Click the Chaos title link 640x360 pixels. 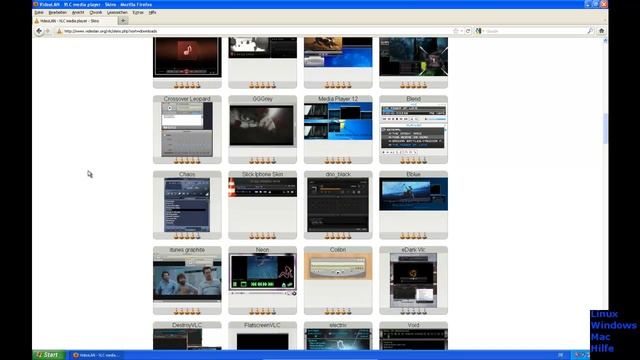[x=187, y=174]
